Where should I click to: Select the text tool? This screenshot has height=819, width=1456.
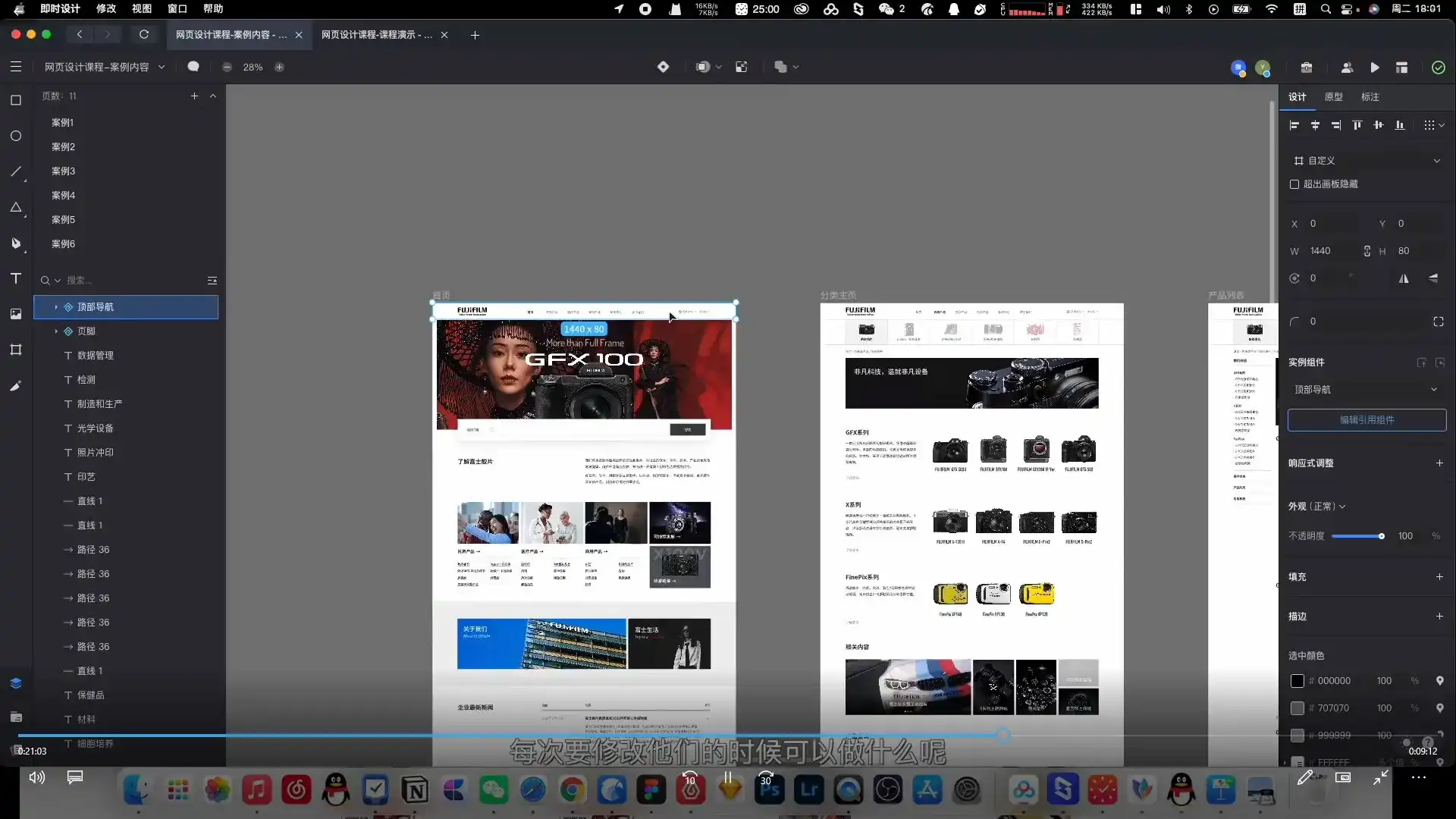[x=15, y=278]
